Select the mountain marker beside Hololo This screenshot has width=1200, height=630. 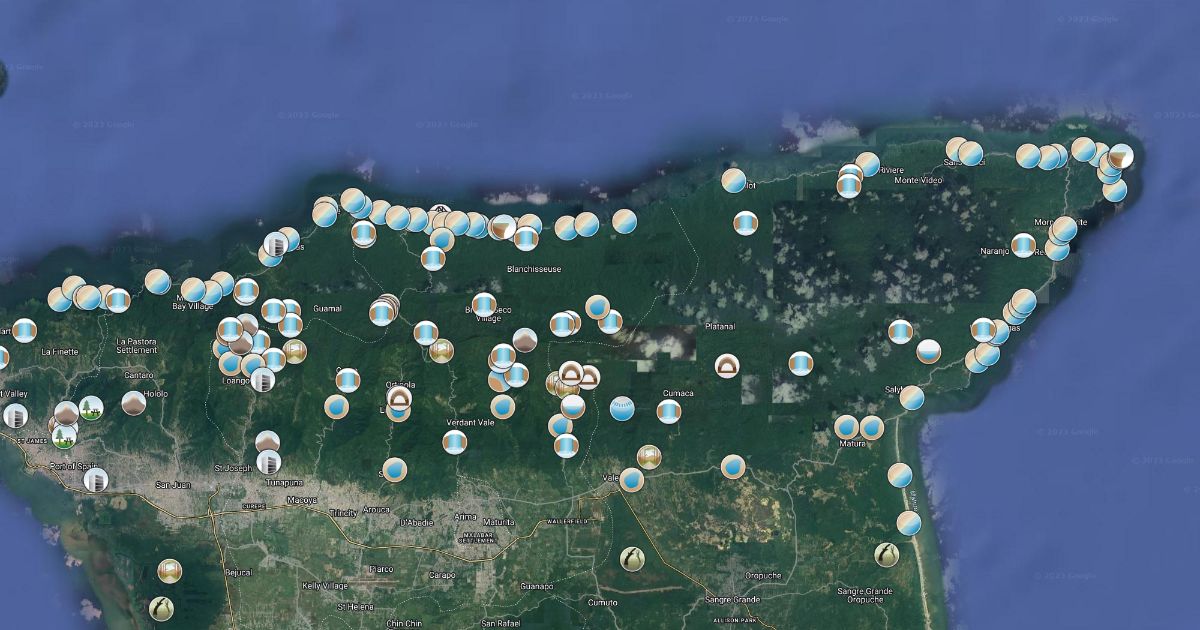(133, 402)
